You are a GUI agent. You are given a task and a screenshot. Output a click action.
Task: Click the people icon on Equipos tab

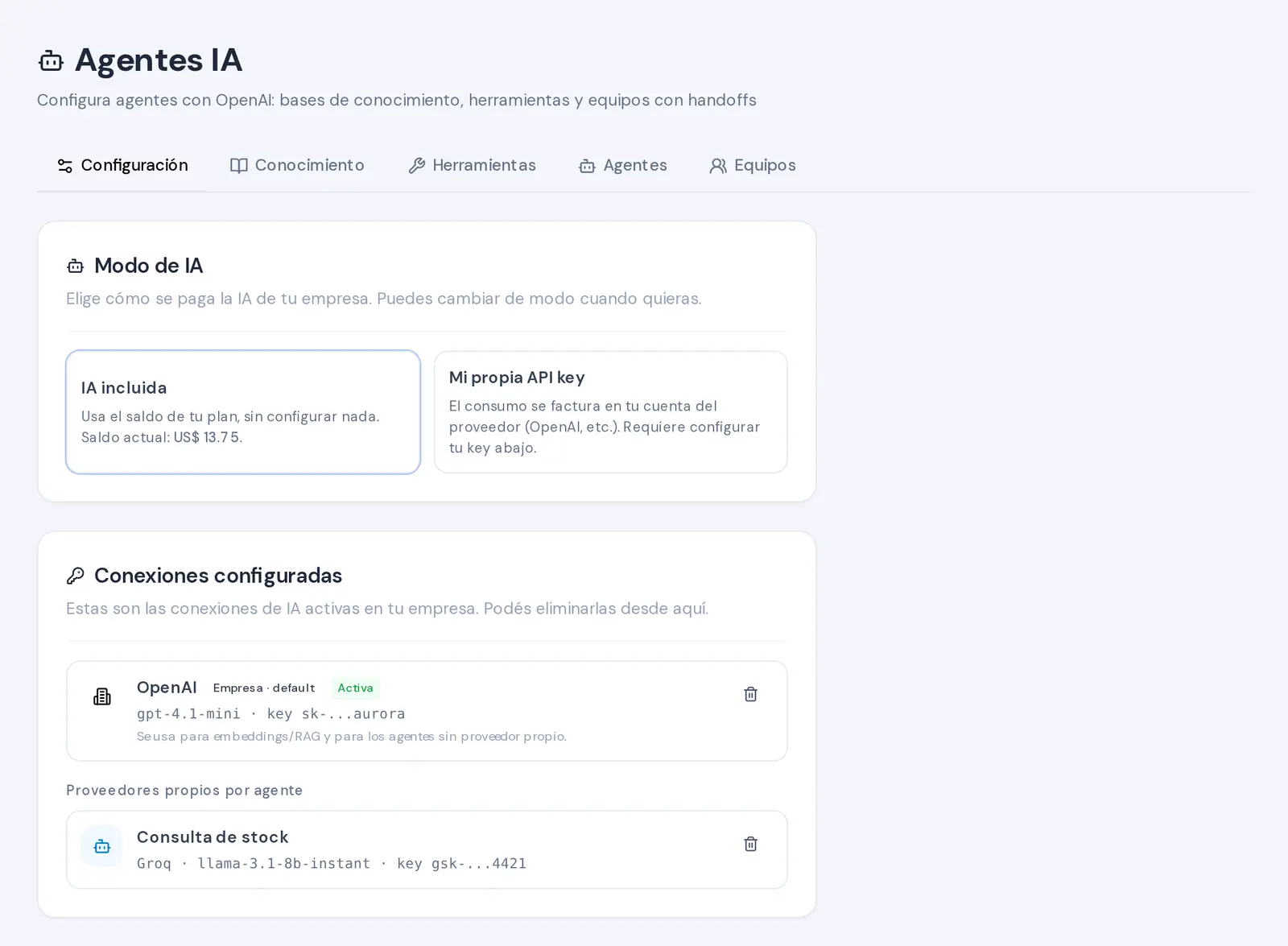(718, 166)
